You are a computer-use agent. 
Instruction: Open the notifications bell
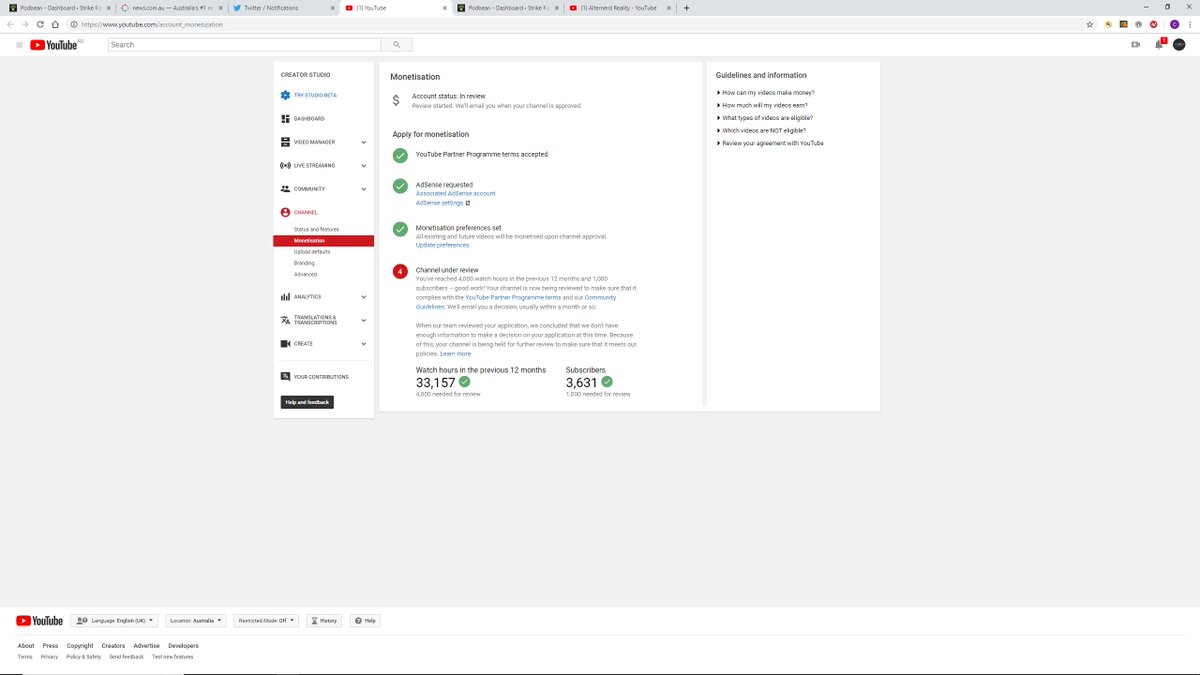pos(1159,45)
